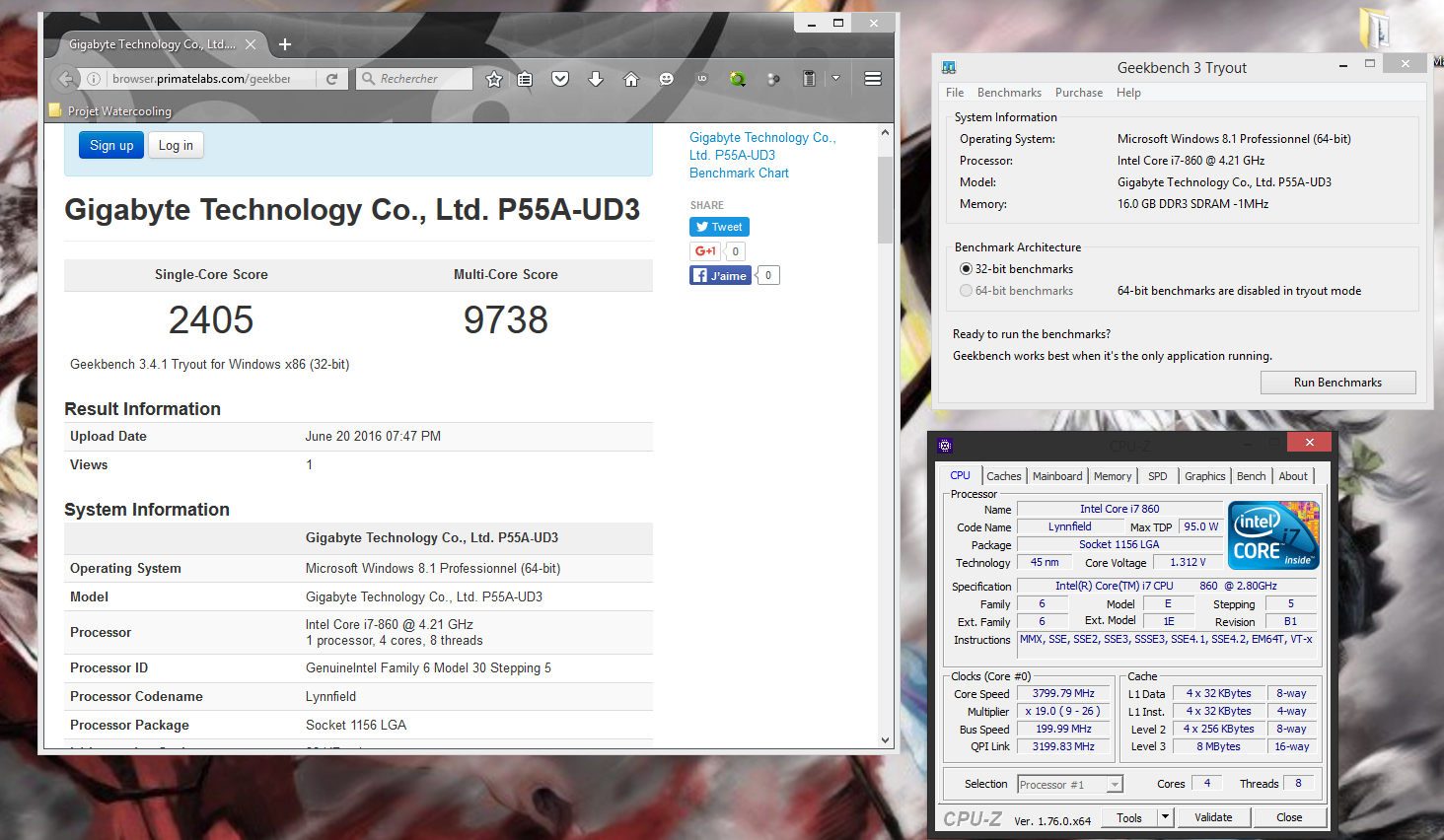The height and width of the screenshot is (840, 1444).
Task: Click the Core Voltage value 1.312 V
Action: point(1188,562)
